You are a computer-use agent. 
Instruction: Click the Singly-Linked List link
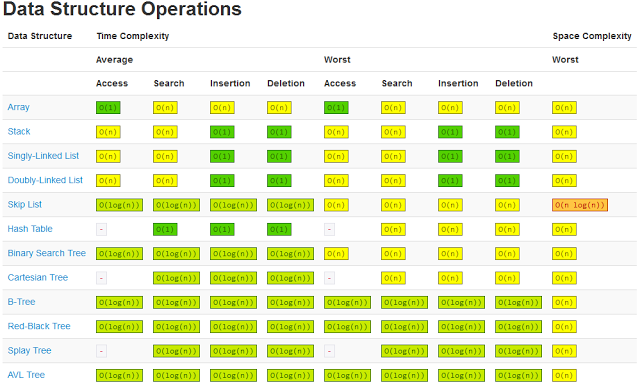coord(43,156)
